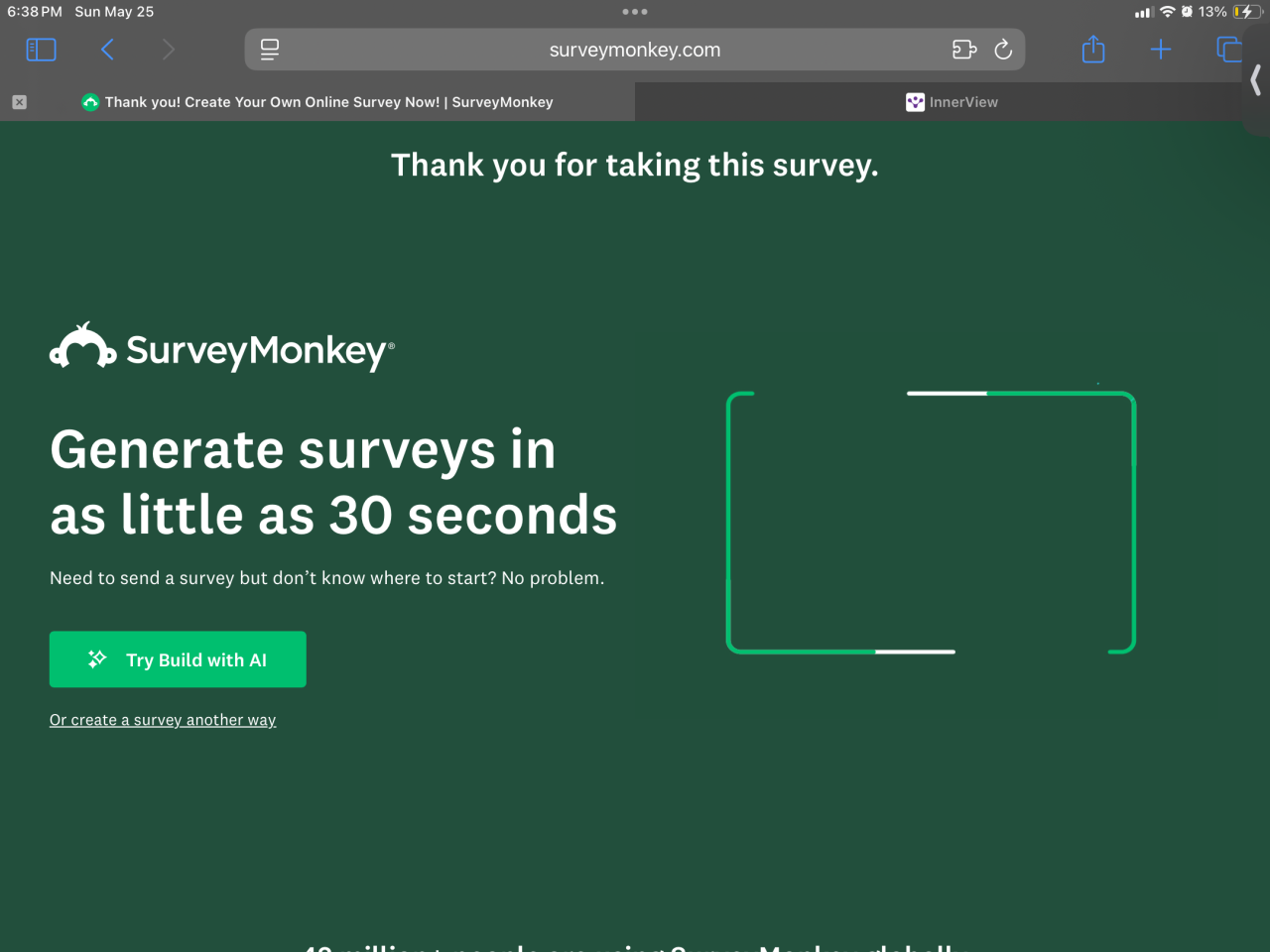Viewport: 1270px width, 952px height.
Task: Tap the alarm clock status icon
Action: [x=1187, y=12]
